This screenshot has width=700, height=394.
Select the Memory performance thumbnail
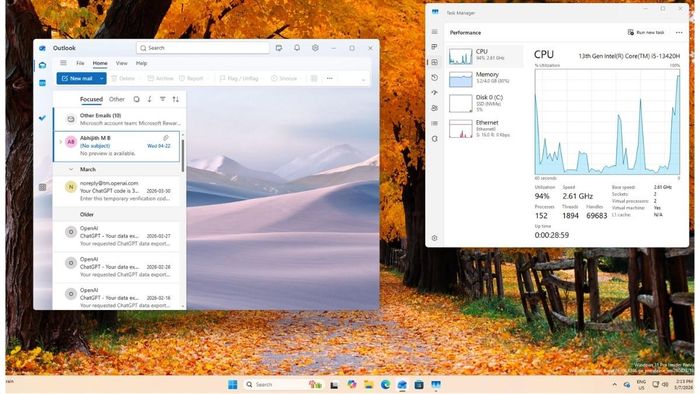(x=485, y=79)
